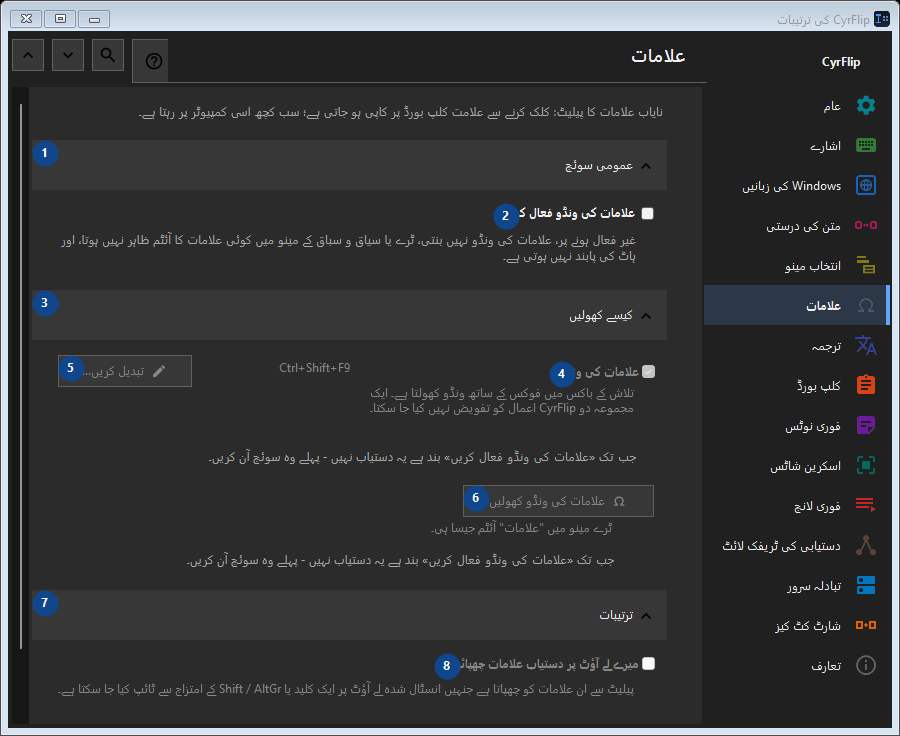The height and width of the screenshot is (736, 900).
Task: Click the pencil icon in تبدیل کریں button
Action: [x=159, y=371]
